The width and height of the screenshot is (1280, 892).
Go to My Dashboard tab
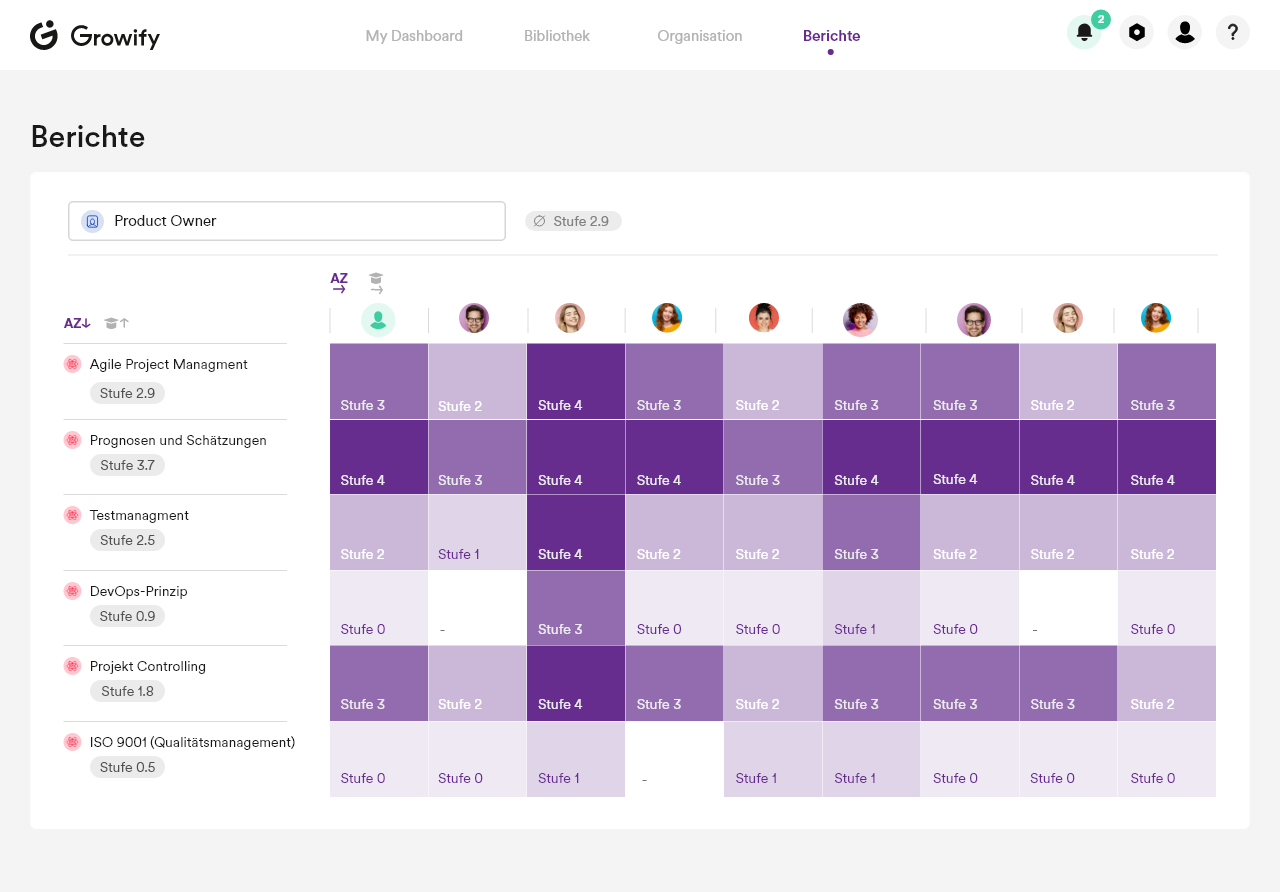point(414,36)
